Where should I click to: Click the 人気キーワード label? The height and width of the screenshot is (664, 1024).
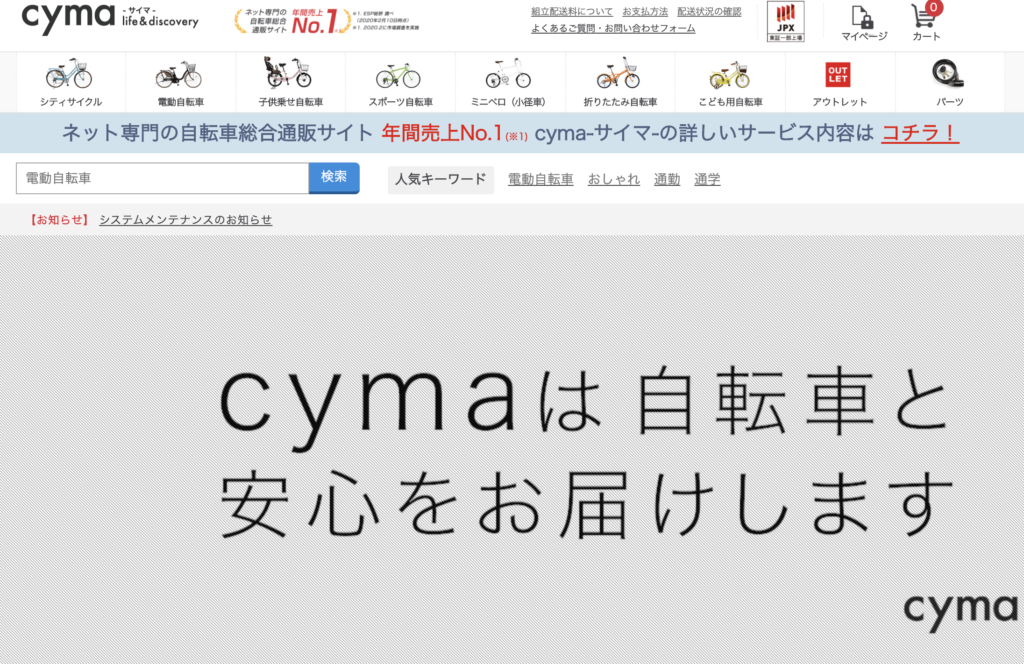point(441,180)
